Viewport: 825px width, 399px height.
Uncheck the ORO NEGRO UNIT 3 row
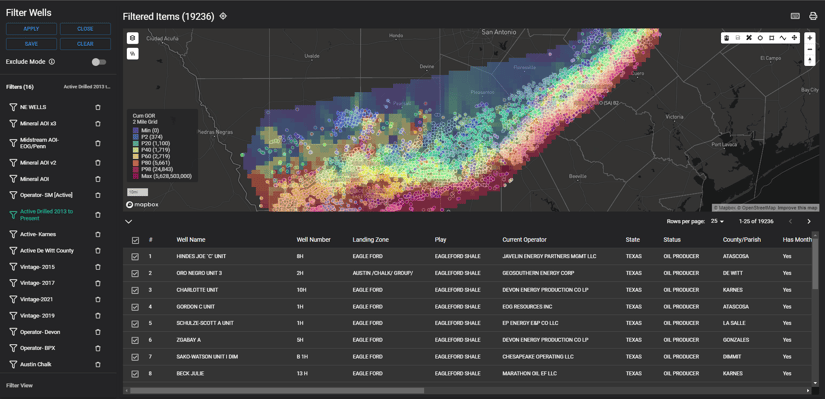pyautogui.click(x=135, y=273)
